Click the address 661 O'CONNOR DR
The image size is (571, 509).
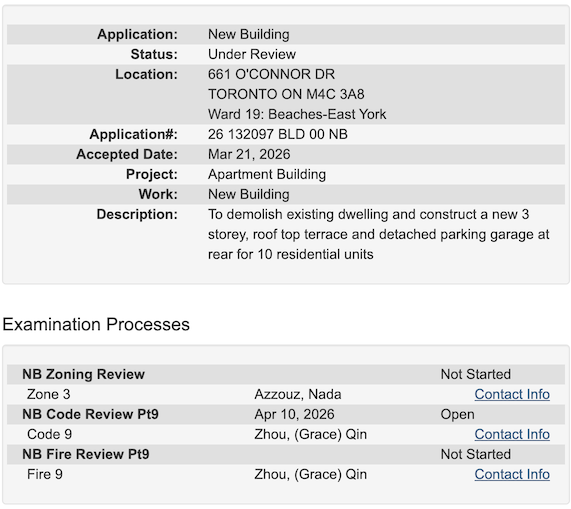(271, 74)
